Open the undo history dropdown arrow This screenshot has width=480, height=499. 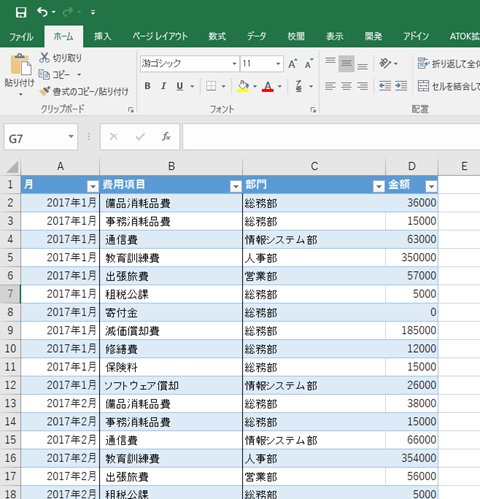point(54,12)
